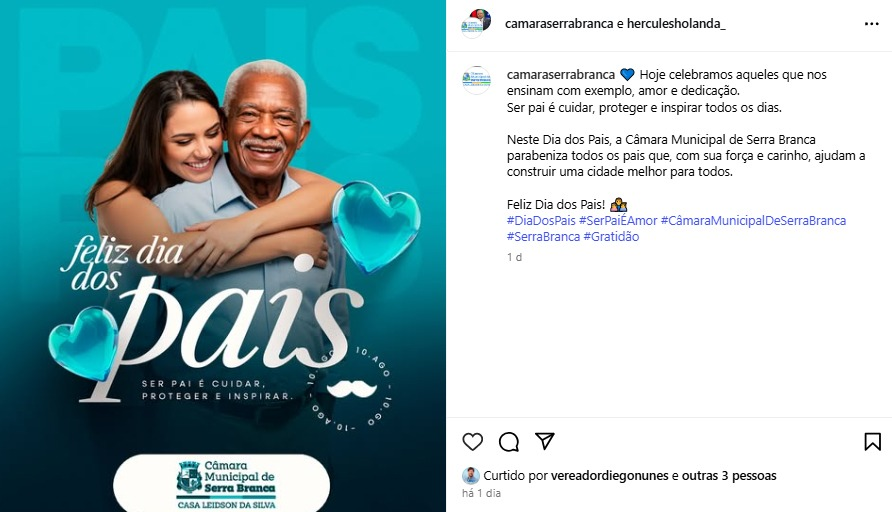Image resolution: width=892 pixels, height=512 pixels.
Task: Share the post with paper plane icon
Action: tap(544, 441)
